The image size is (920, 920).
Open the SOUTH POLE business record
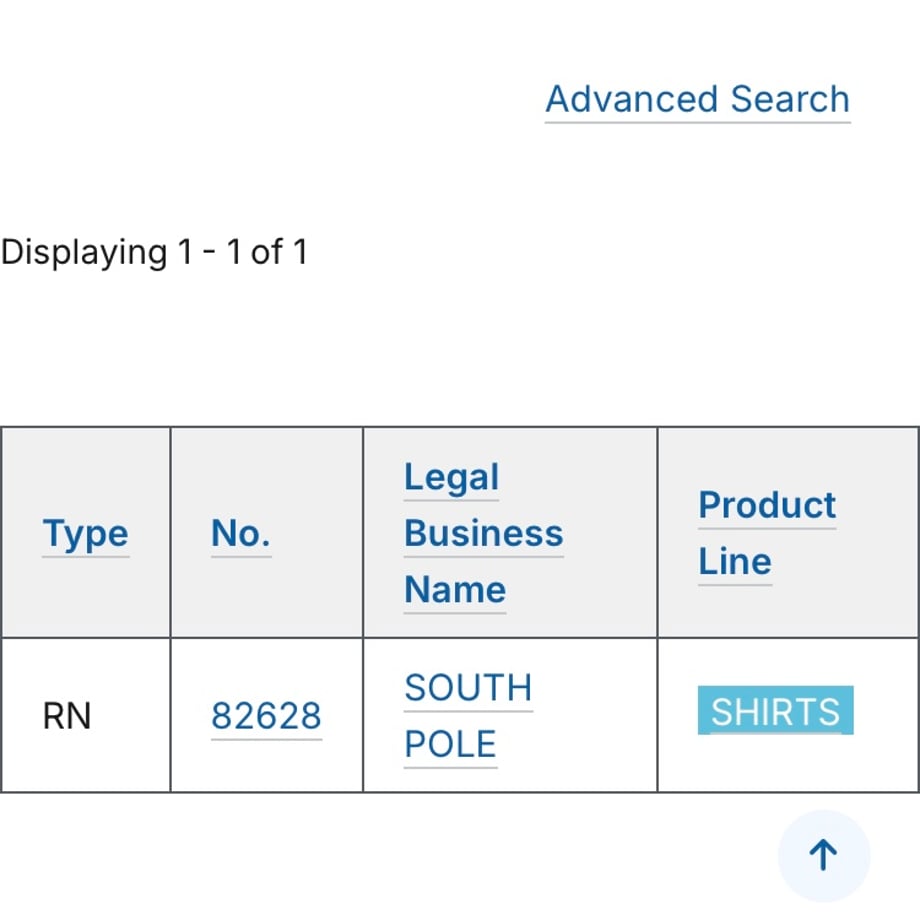[x=468, y=716]
